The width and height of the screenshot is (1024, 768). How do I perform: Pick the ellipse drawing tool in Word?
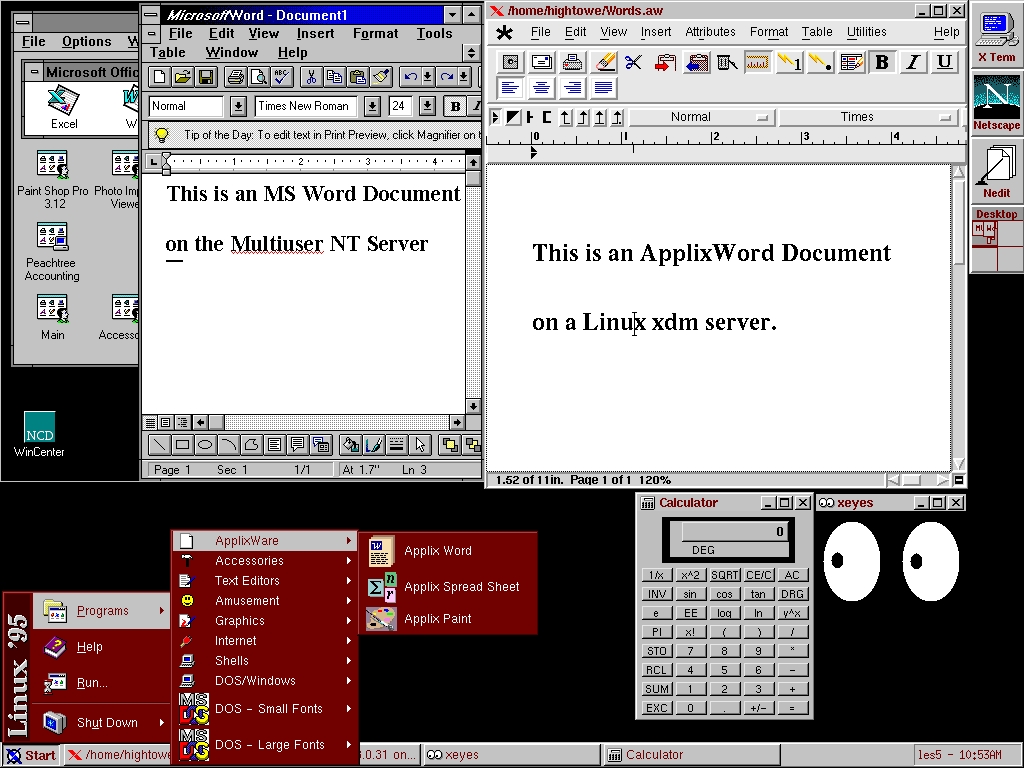pyautogui.click(x=205, y=445)
